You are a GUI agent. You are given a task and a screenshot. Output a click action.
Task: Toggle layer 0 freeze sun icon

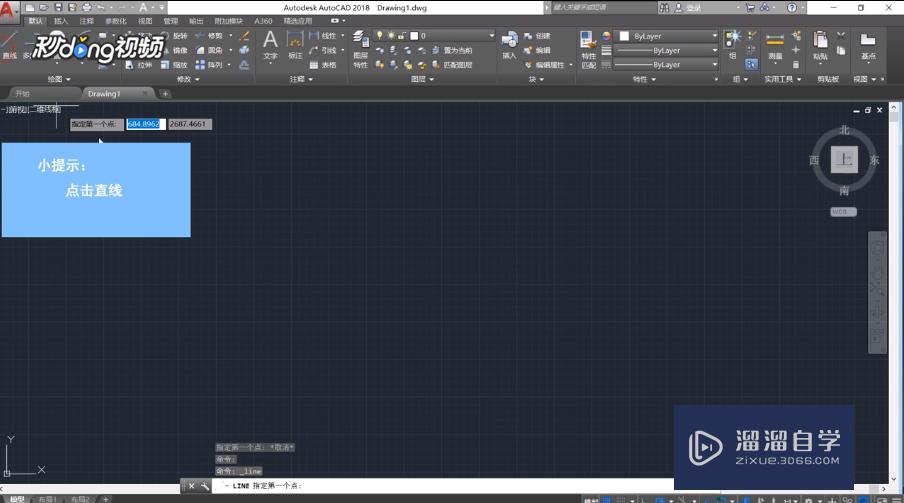tap(390, 36)
